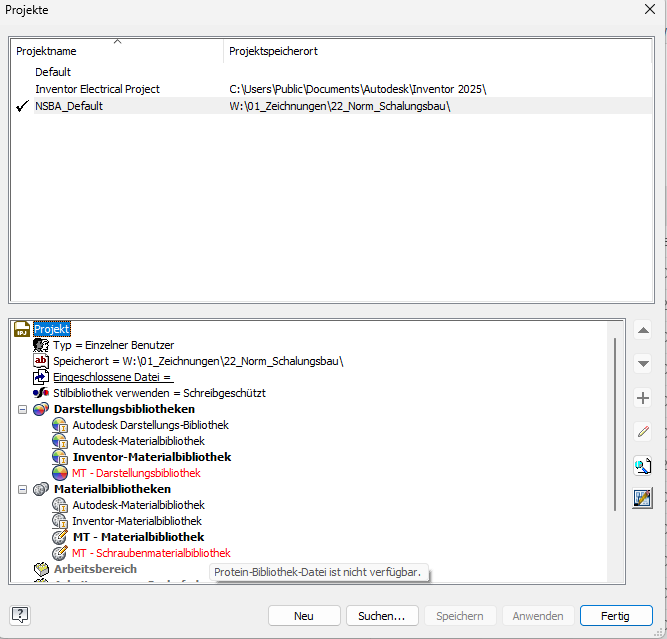Click the Inventor-Materialbibliothek icon under Materialbibliotheken
This screenshot has width=667, height=639.
(x=60, y=521)
